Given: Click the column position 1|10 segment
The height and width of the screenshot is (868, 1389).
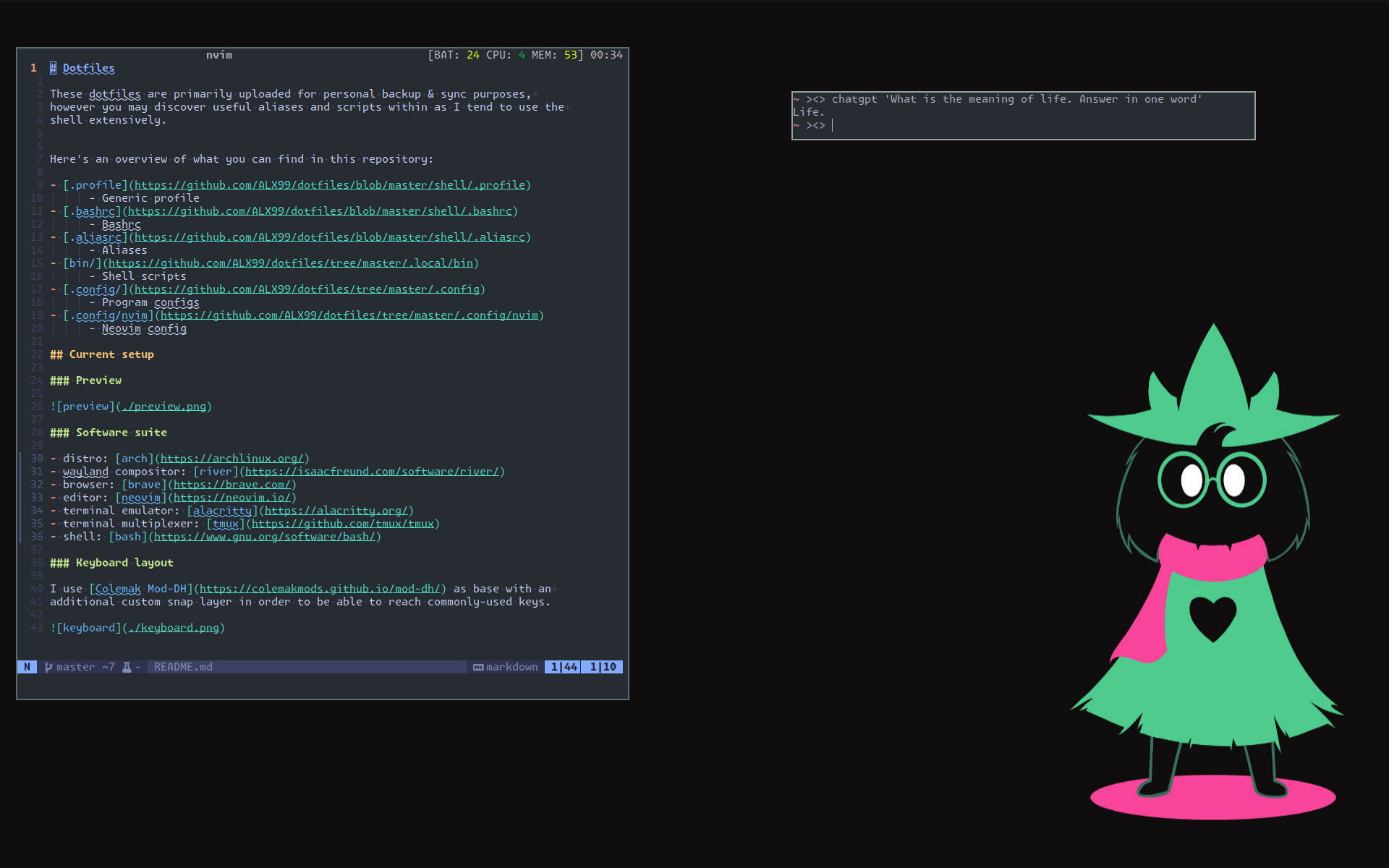Looking at the screenshot, I should tap(603, 667).
